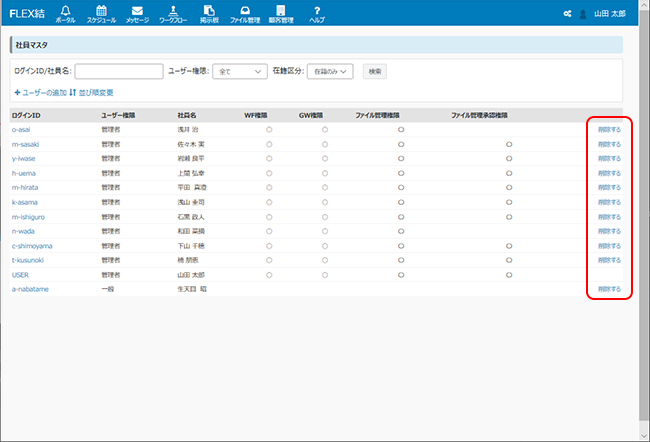Click the user silhouette icon

click(583, 14)
